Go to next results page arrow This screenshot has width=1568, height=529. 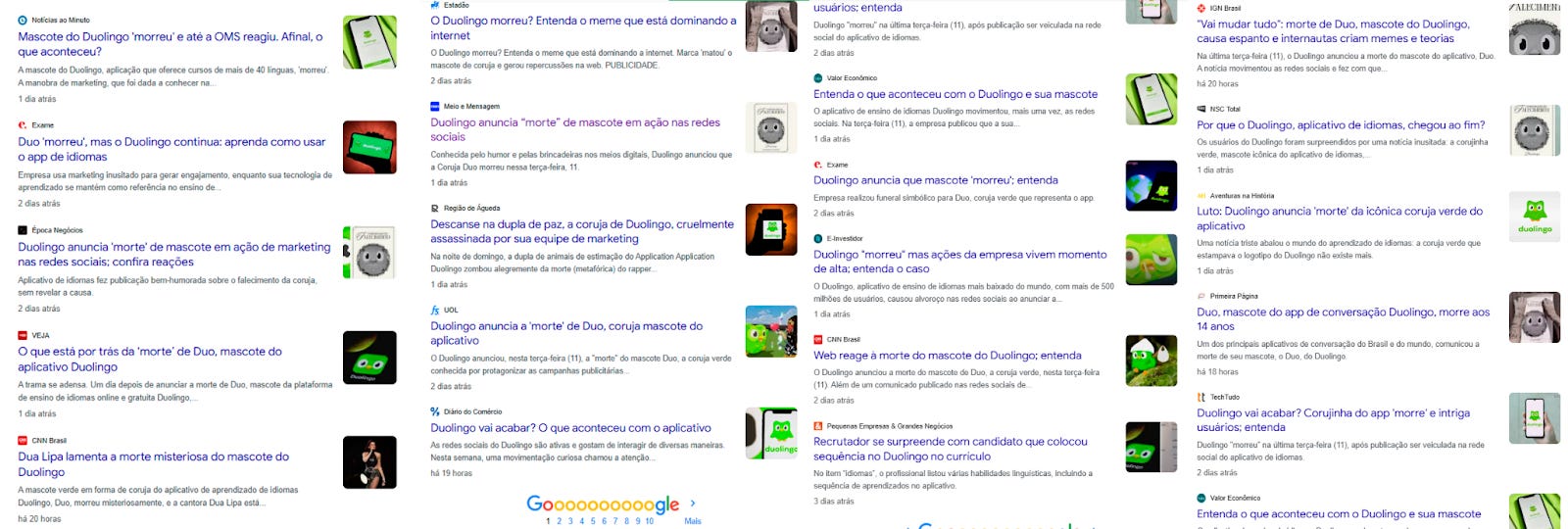693,504
